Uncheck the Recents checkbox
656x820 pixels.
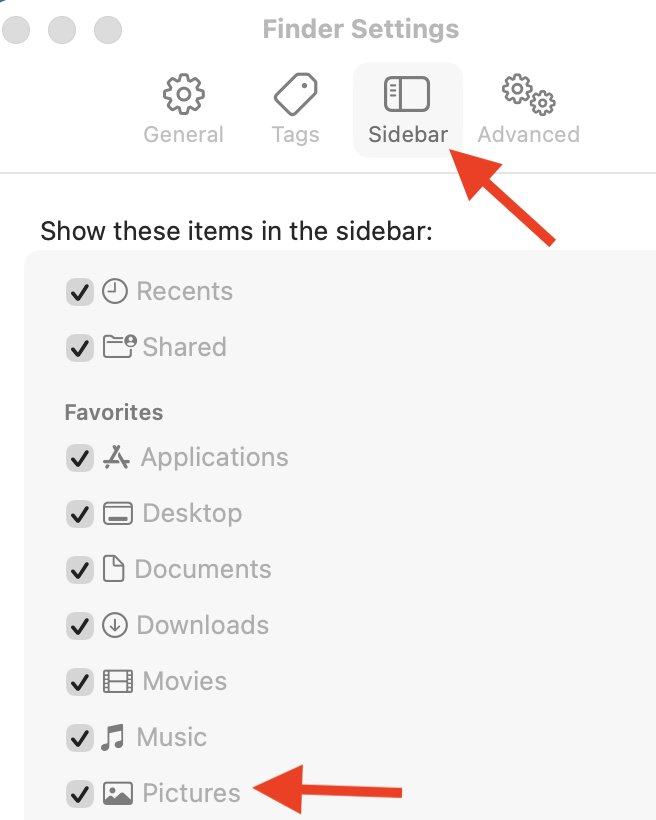[x=79, y=292]
